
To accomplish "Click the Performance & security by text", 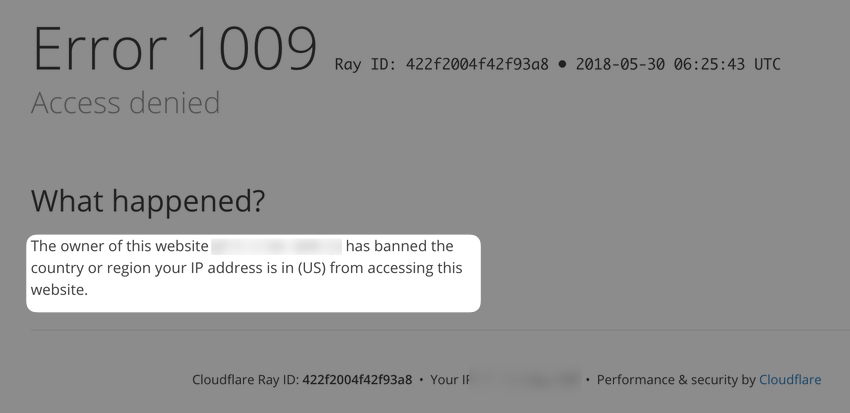I will (x=676, y=380).
